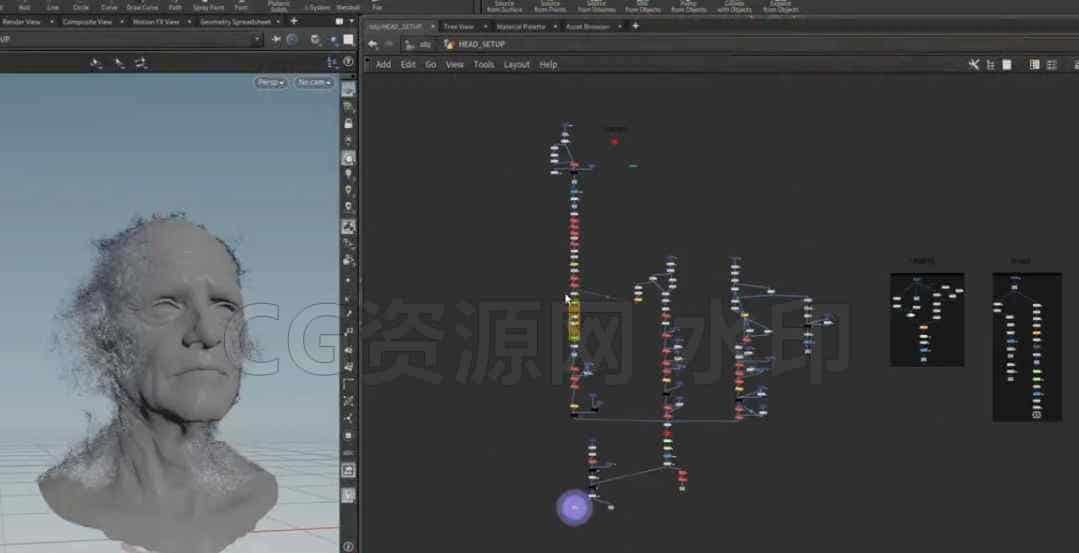Go back using the network path back arrow

[x=372, y=44]
